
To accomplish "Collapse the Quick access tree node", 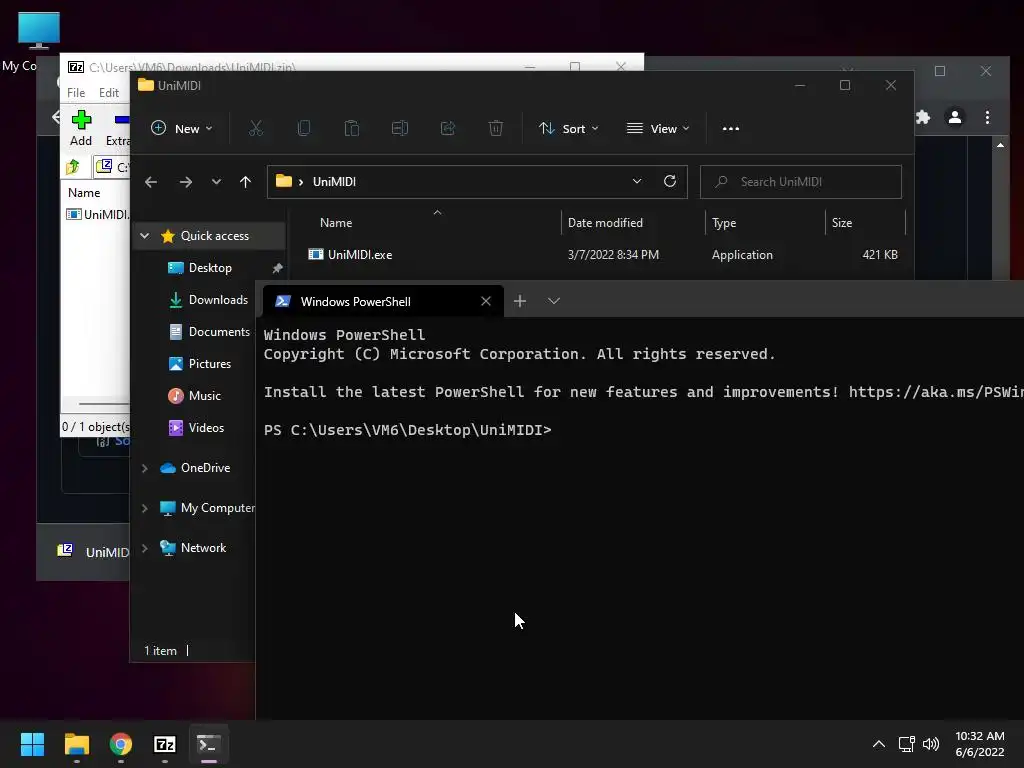I will click(x=145, y=236).
